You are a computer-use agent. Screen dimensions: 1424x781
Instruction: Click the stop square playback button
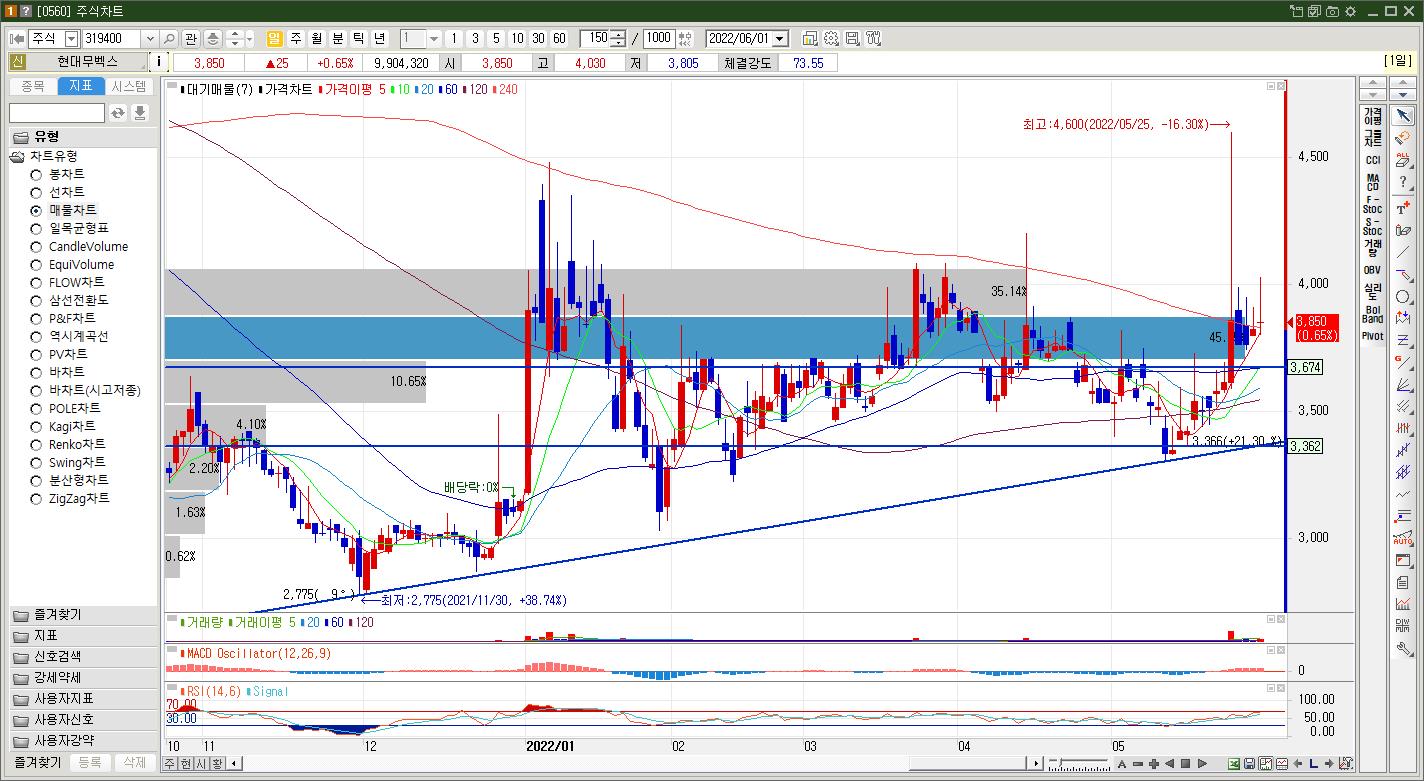pos(1186,764)
